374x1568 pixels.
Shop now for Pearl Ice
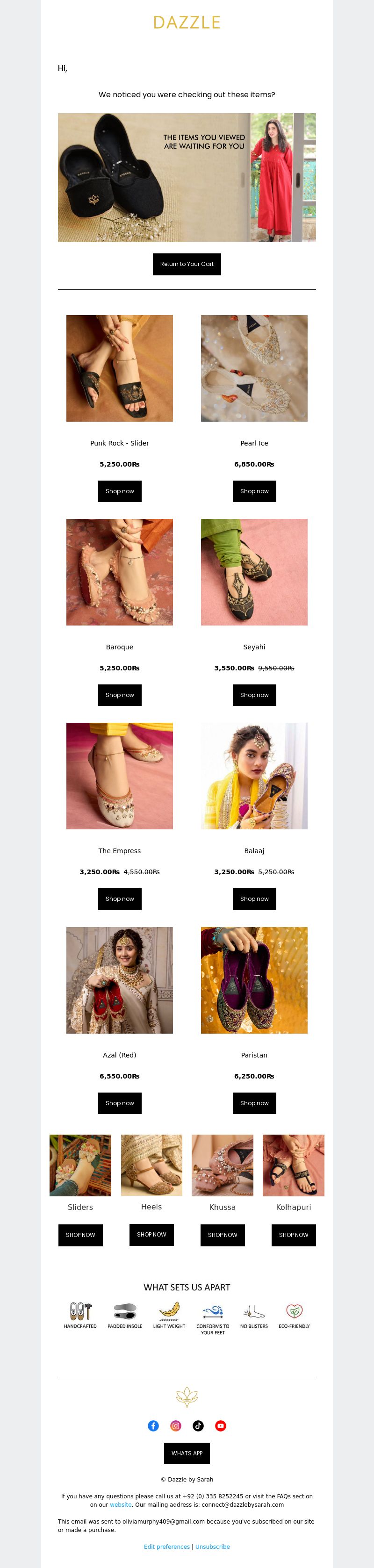254,491
